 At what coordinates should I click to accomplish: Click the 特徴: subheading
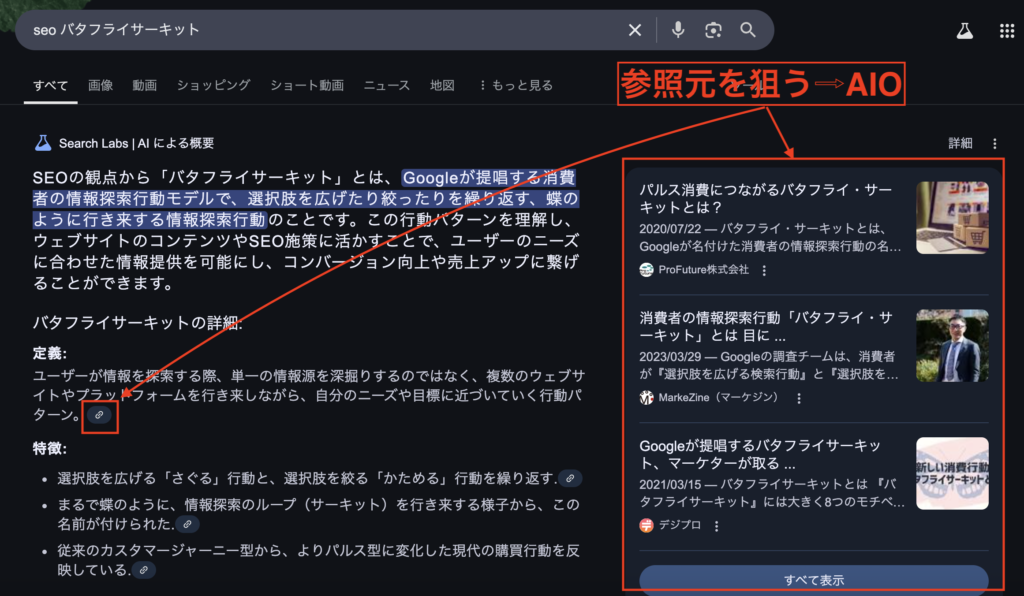50,448
